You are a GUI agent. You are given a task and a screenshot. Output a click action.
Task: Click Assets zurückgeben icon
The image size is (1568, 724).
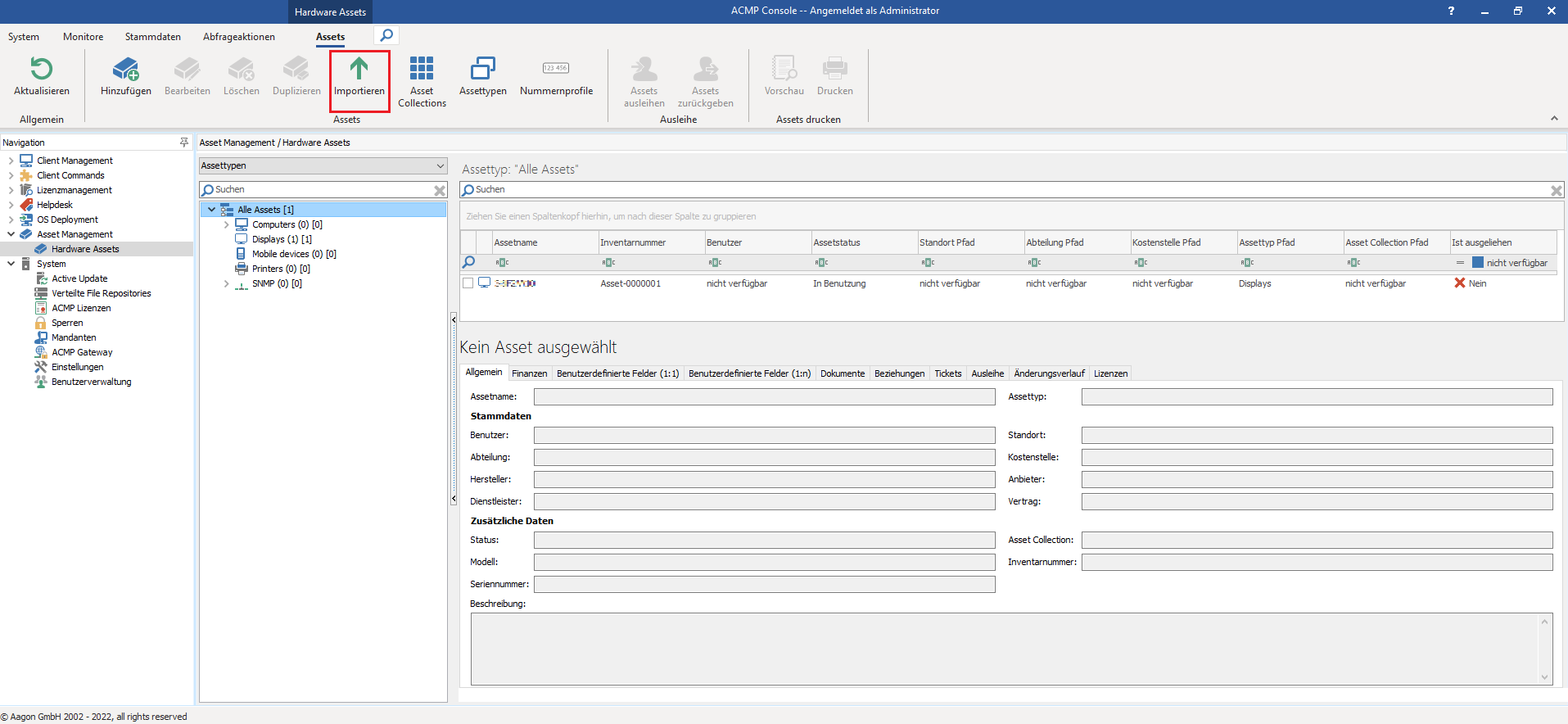(706, 68)
